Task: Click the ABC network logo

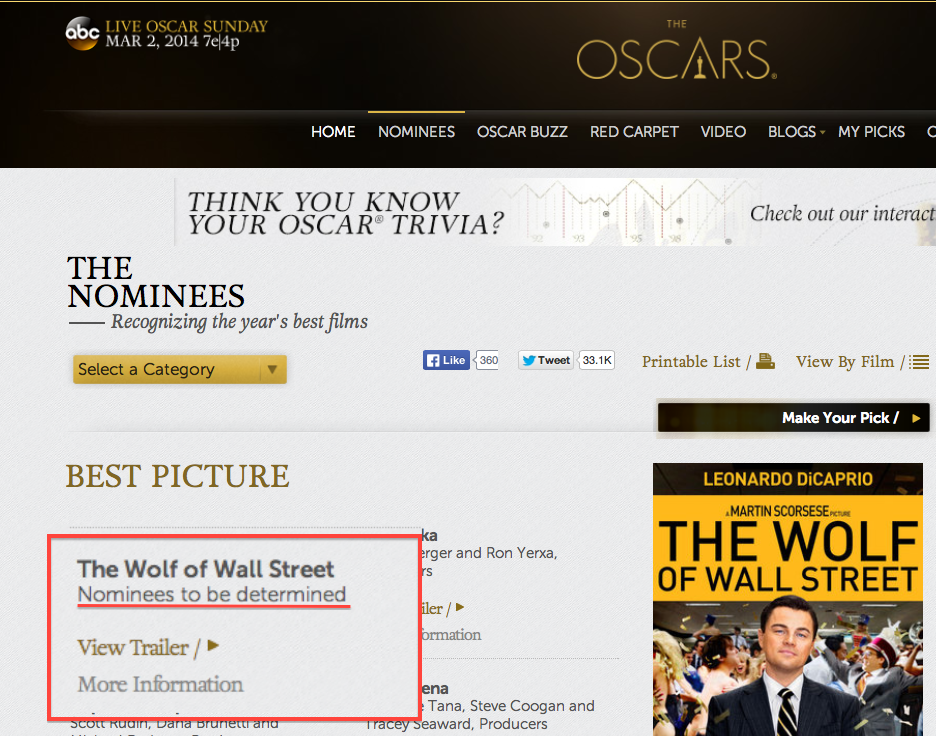Action: click(x=82, y=33)
